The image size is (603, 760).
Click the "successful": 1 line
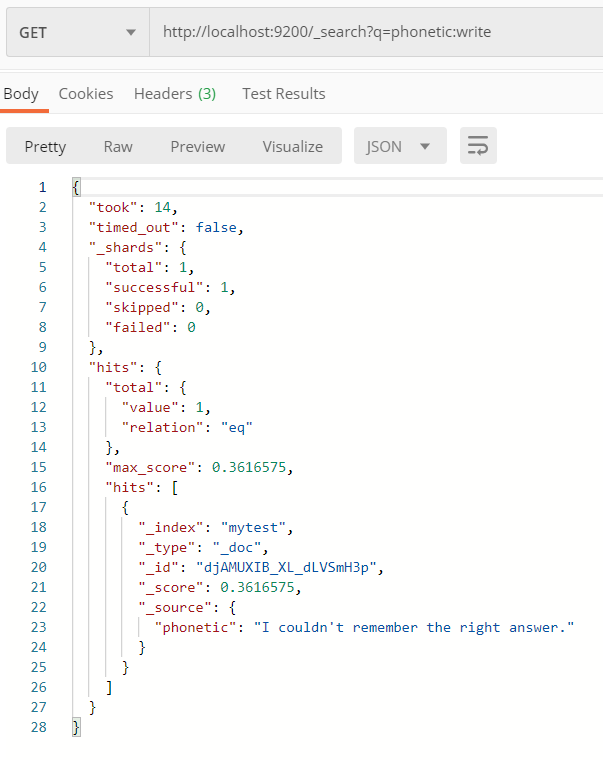pyautogui.click(x=170, y=287)
